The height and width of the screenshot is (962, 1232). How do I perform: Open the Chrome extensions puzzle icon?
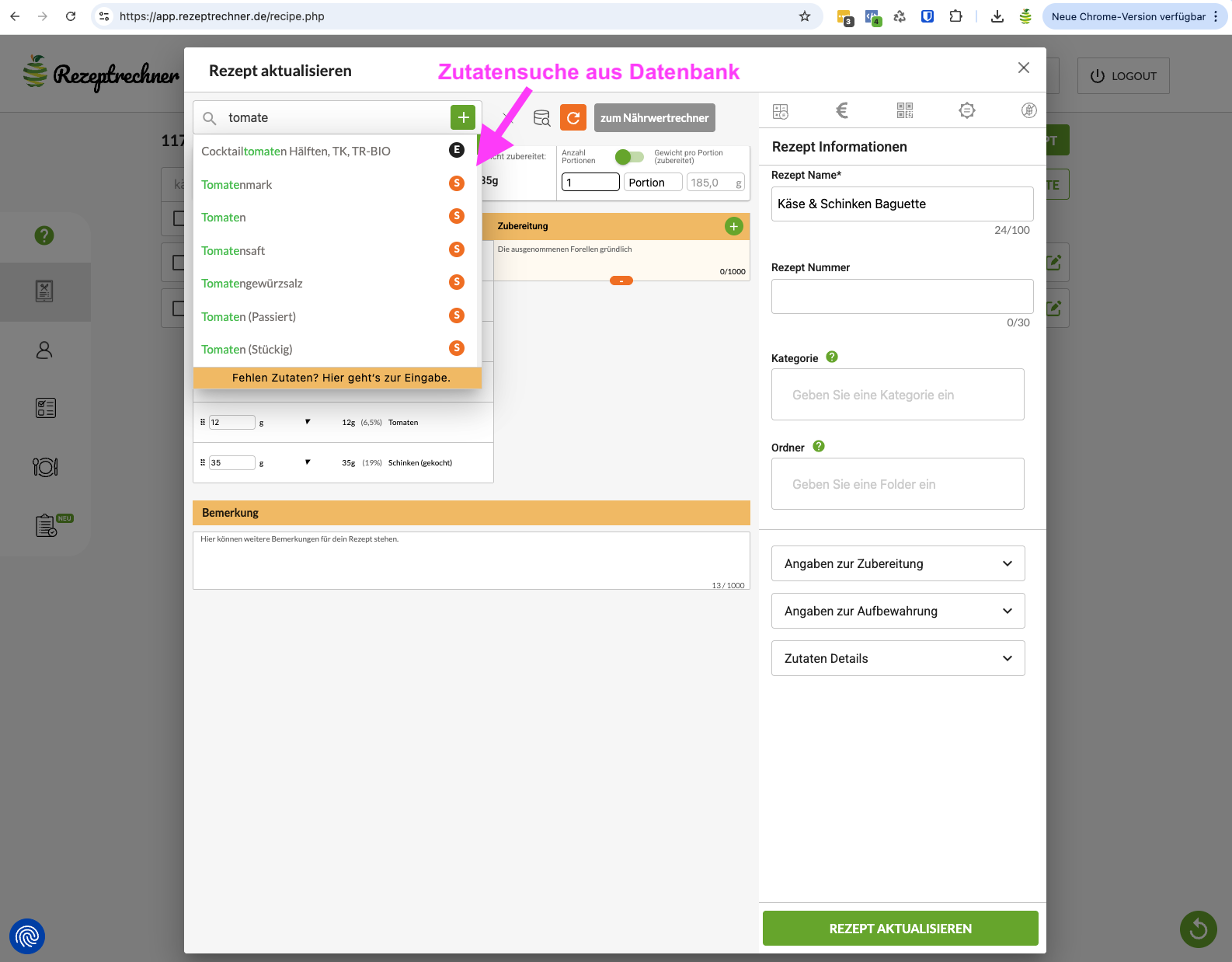pos(956,16)
